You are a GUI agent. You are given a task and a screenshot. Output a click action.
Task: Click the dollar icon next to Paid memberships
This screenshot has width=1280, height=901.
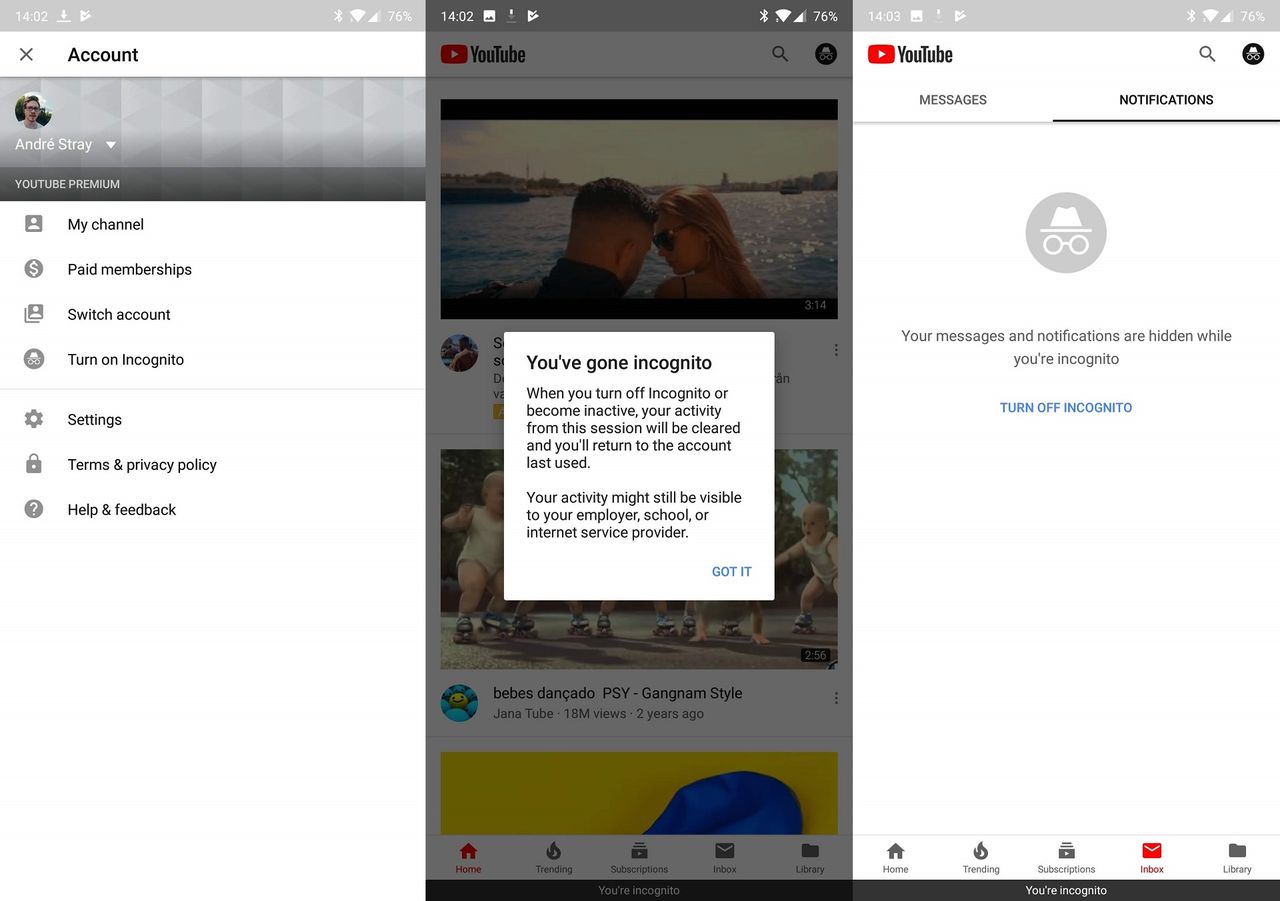pos(34,269)
